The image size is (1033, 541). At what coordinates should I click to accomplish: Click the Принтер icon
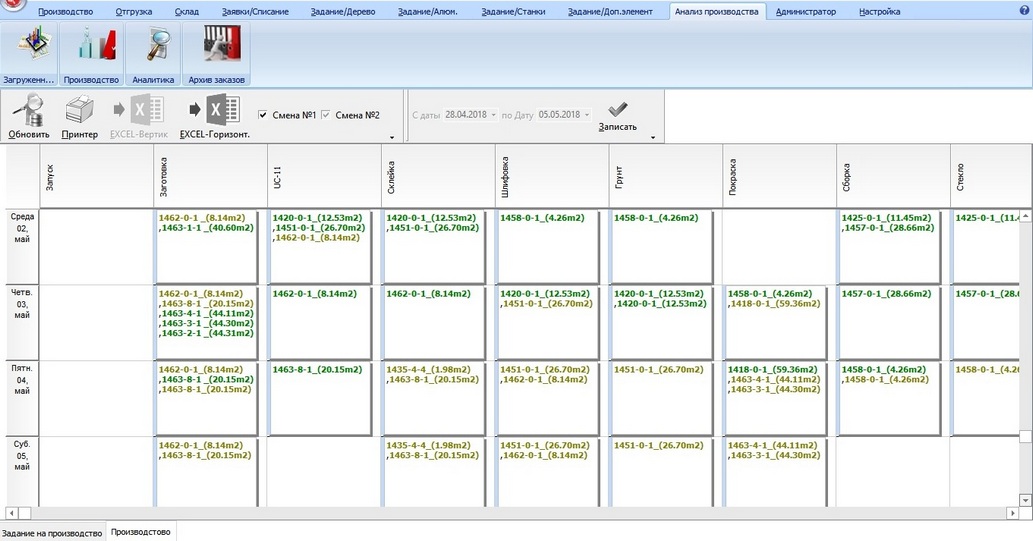coord(79,115)
